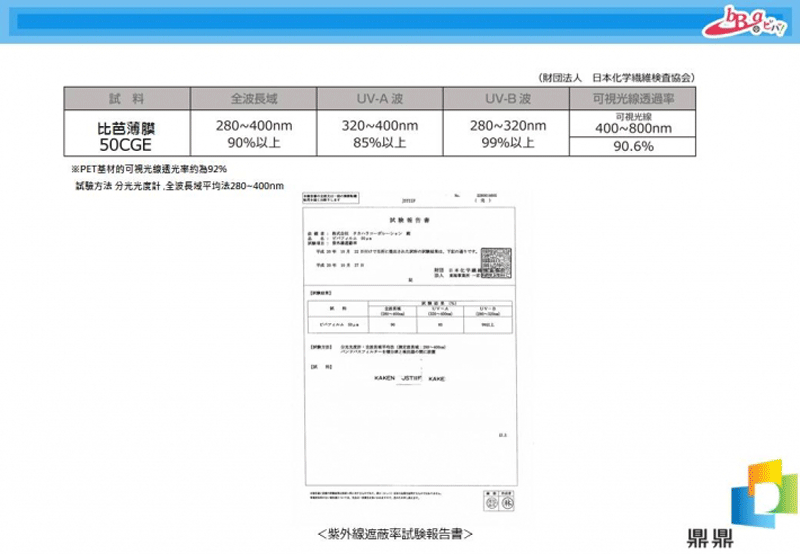Screen dimensions: 800x554
Task: Click the 280~320nm 99%以上 cell
Action: (x=506, y=135)
